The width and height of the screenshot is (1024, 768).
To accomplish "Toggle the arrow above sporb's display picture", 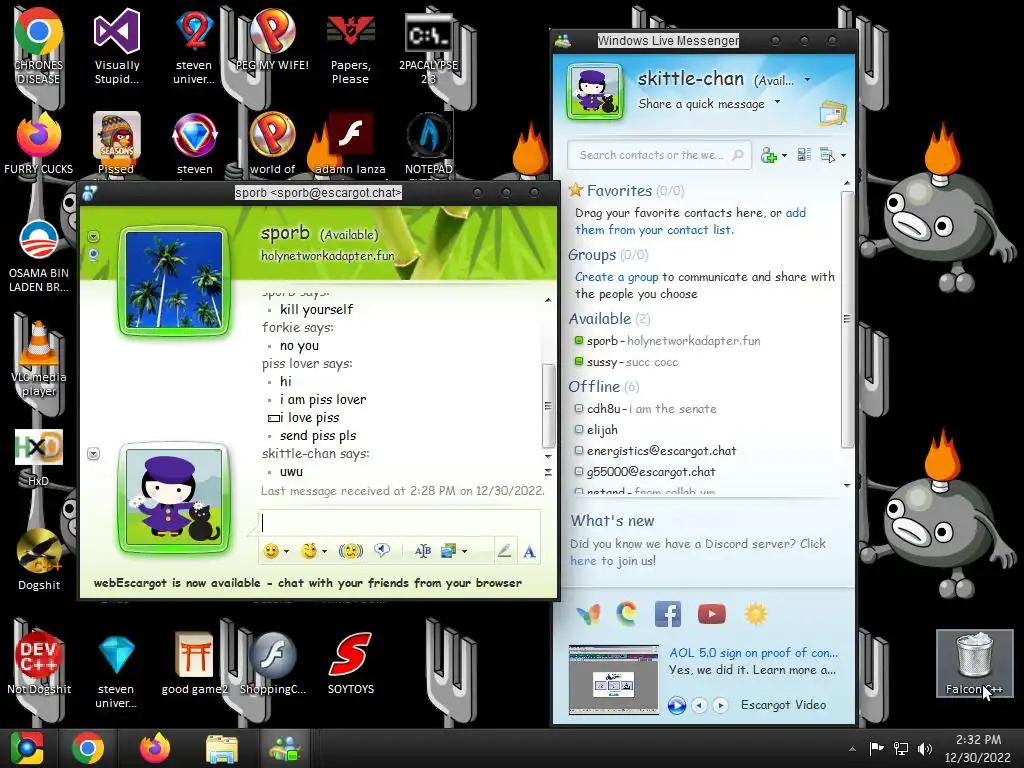I will (93, 236).
